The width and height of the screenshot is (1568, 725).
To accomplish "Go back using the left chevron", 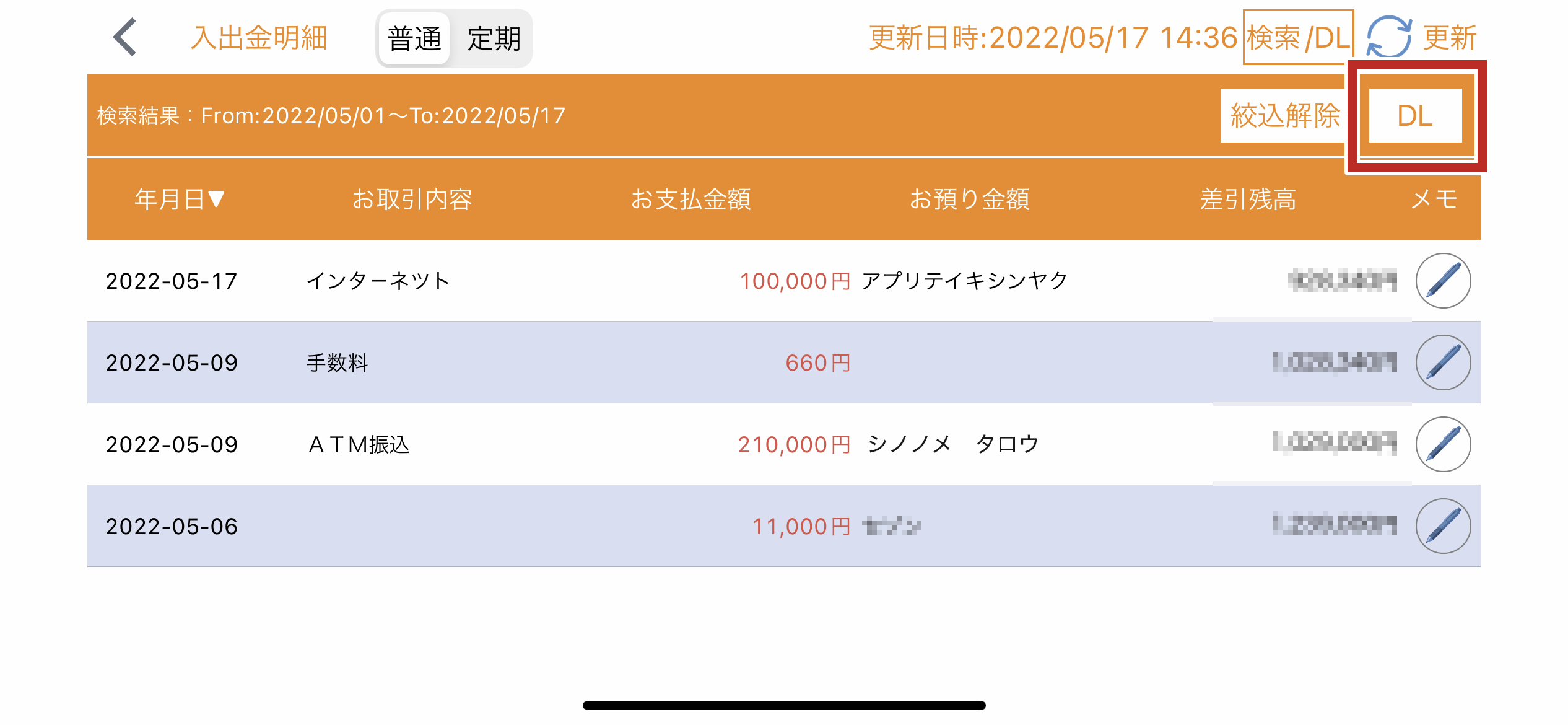I will pos(125,37).
